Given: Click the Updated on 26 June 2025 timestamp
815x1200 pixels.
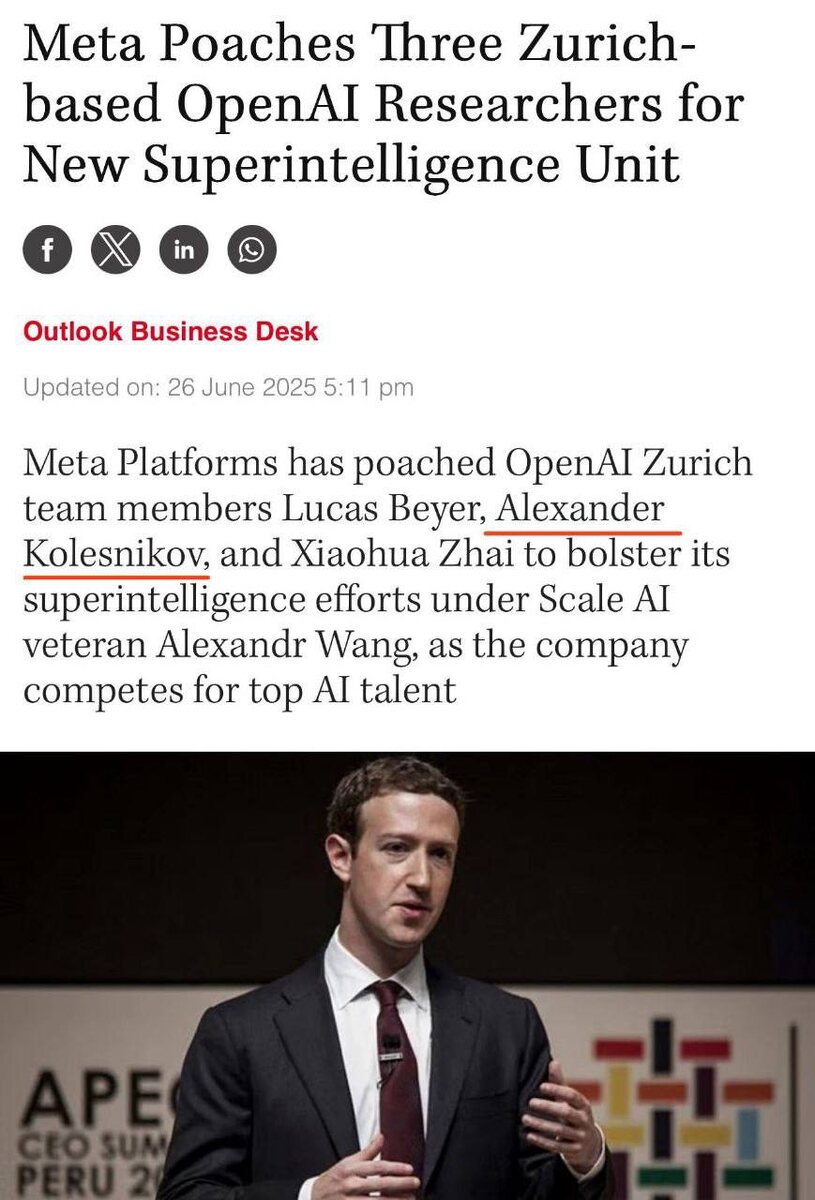Looking at the screenshot, I should (x=218, y=387).
